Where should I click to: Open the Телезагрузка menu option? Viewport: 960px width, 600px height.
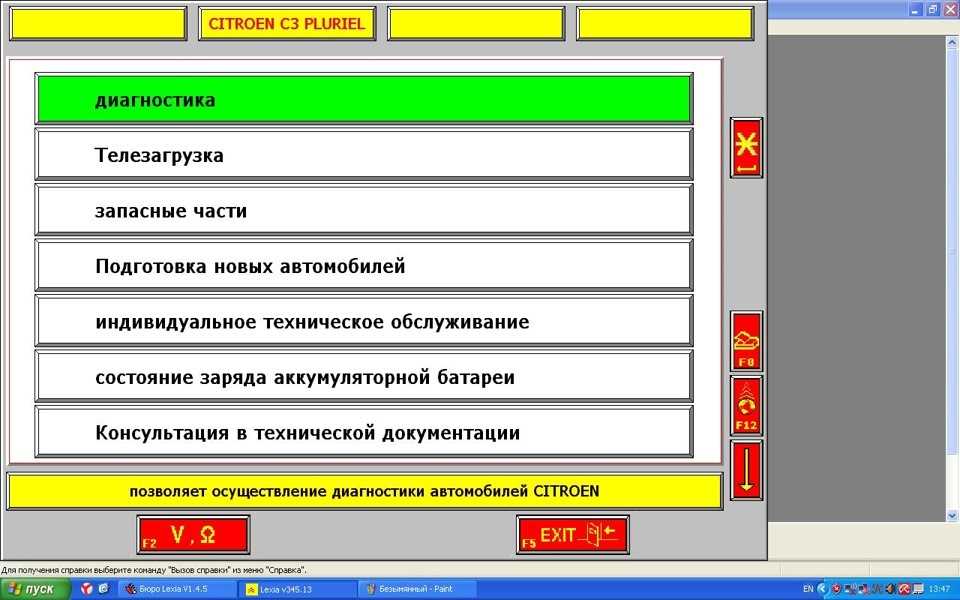pos(364,155)
